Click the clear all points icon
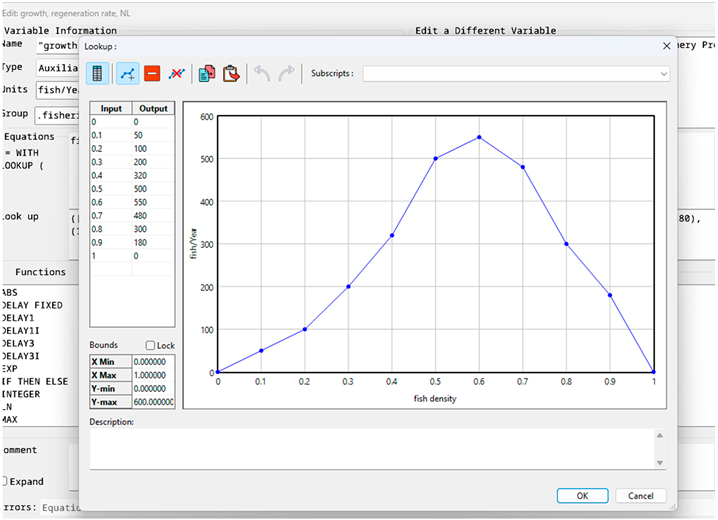Screen dimensions: 718x520 [177, 73]
